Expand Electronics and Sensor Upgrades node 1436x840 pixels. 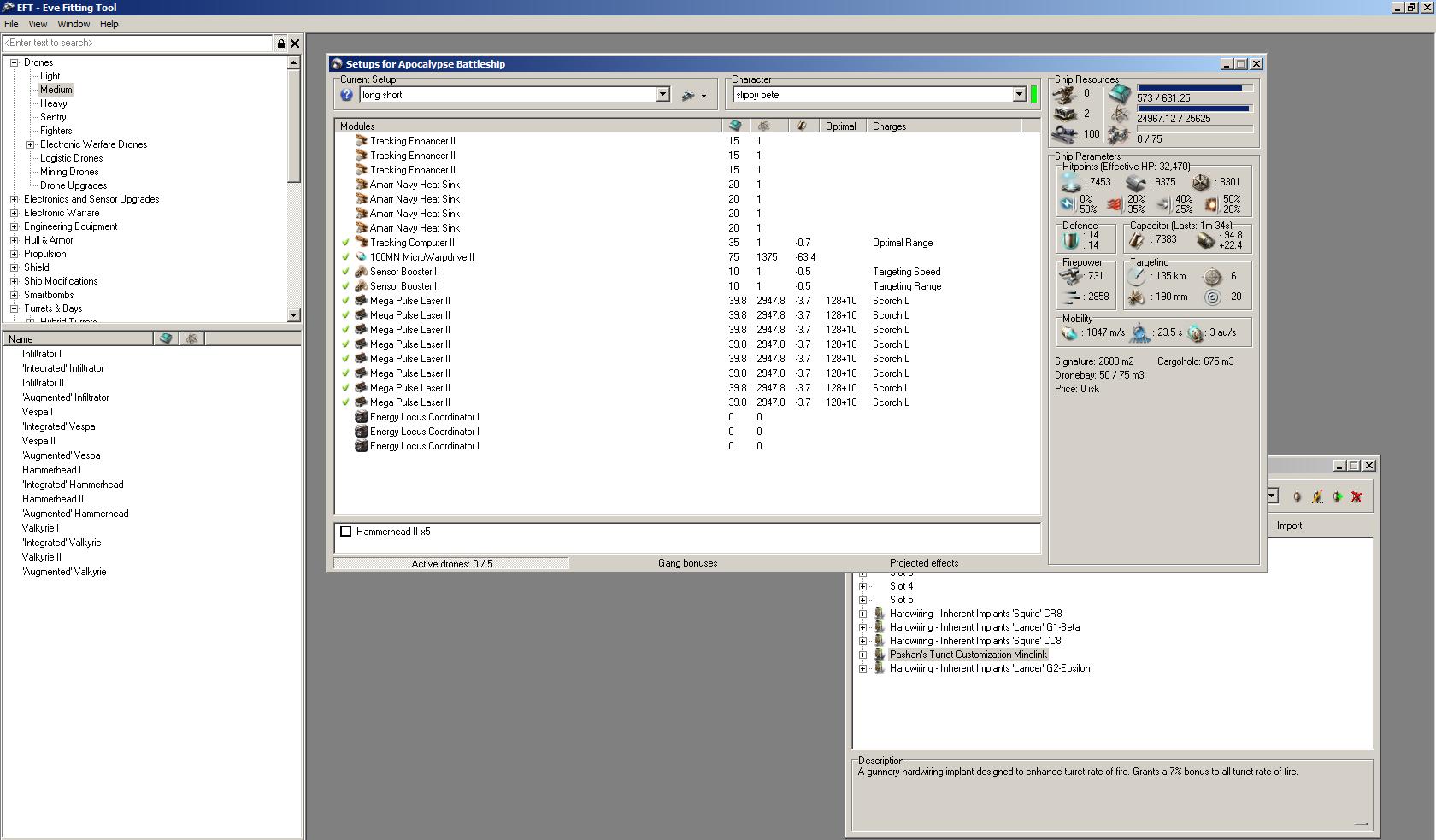pos(15,199)
